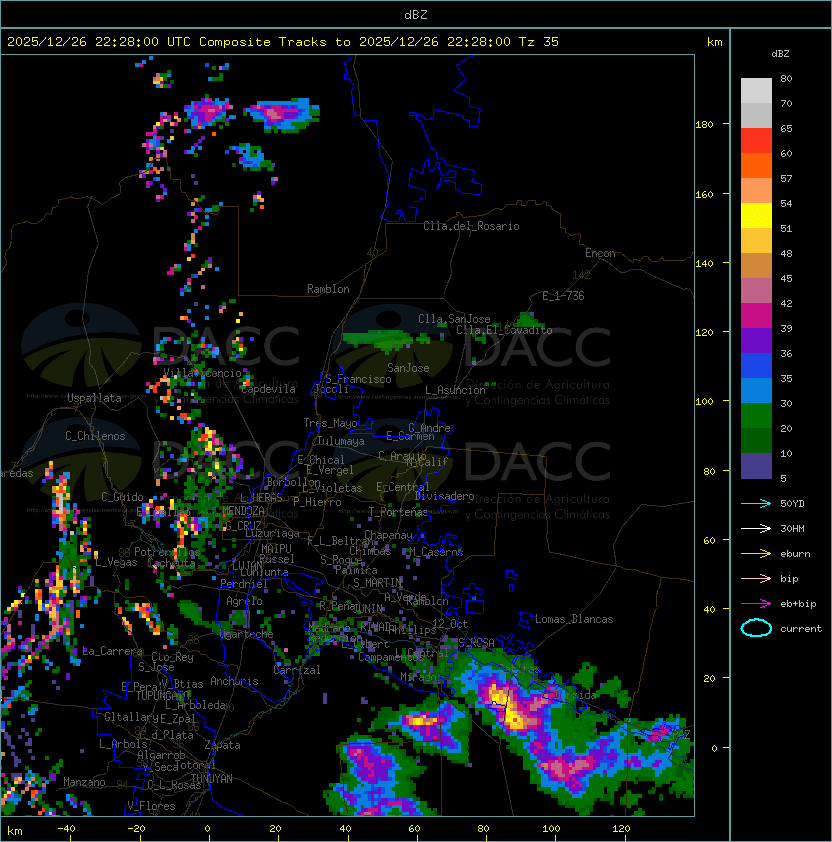The height and width of the screenshot is (842, 832).
Task: Click the 'V_Flores' map label
Action: pyautogui.click(x=151, y=806)
